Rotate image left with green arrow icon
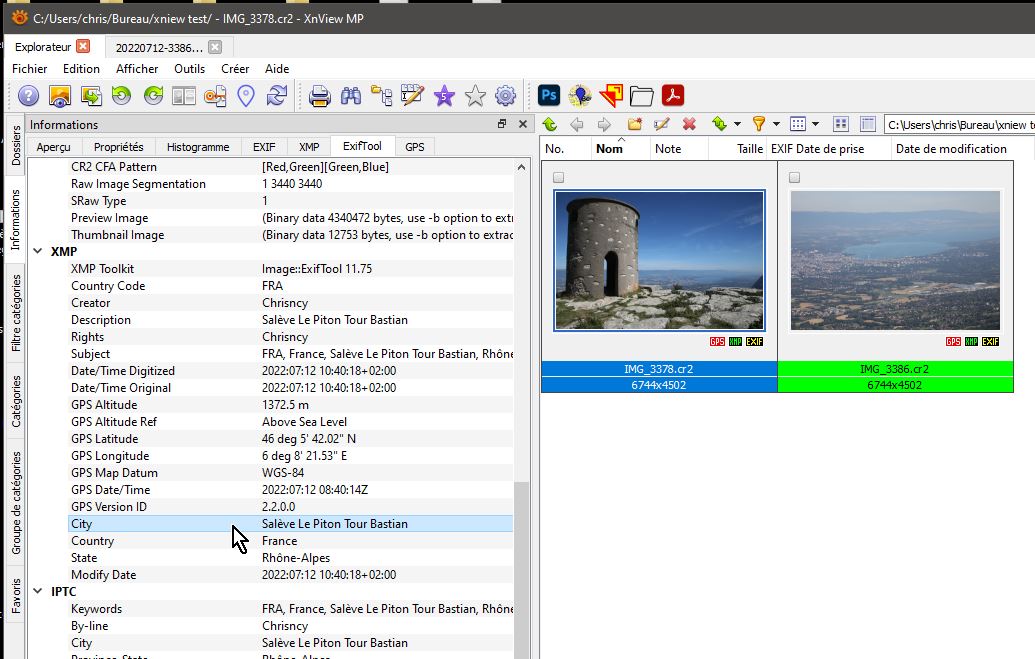The image size is (1035, 659). pyautogui.click(x=122, y=96)
